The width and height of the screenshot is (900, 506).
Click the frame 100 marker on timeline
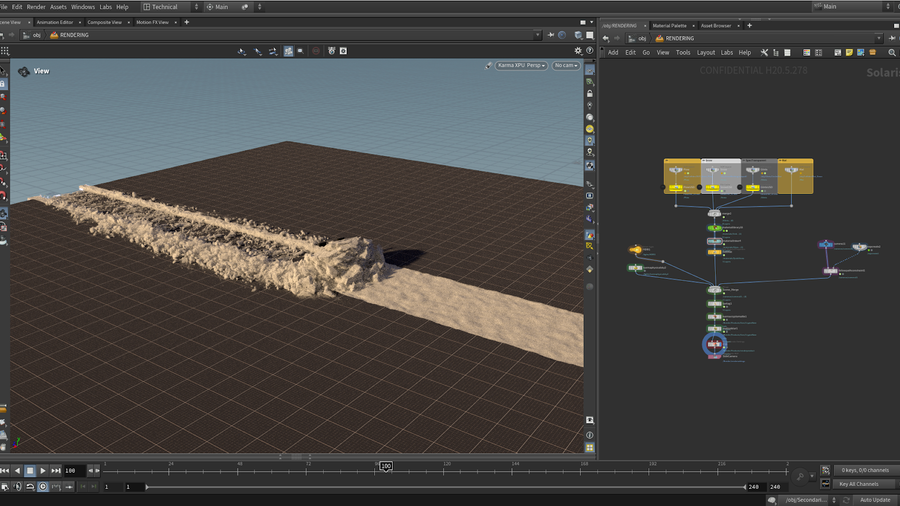tap(386, 466)
